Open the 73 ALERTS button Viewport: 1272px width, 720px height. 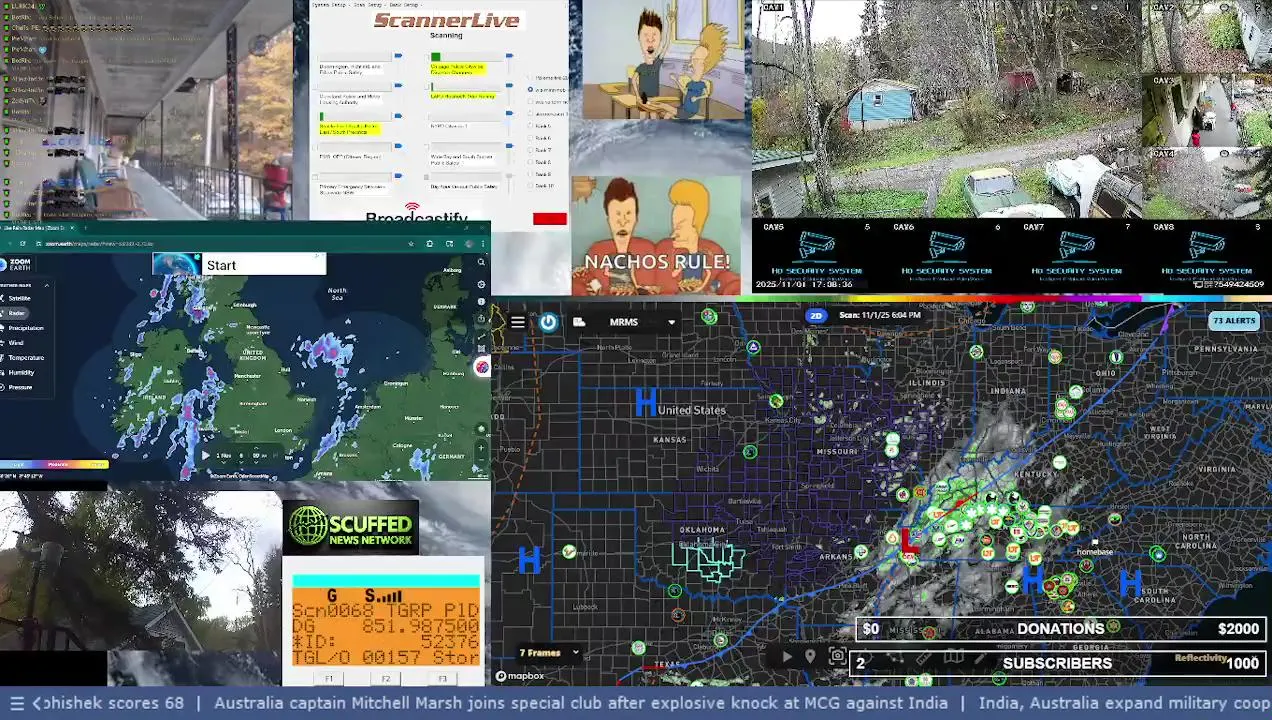coord(1233,321)
